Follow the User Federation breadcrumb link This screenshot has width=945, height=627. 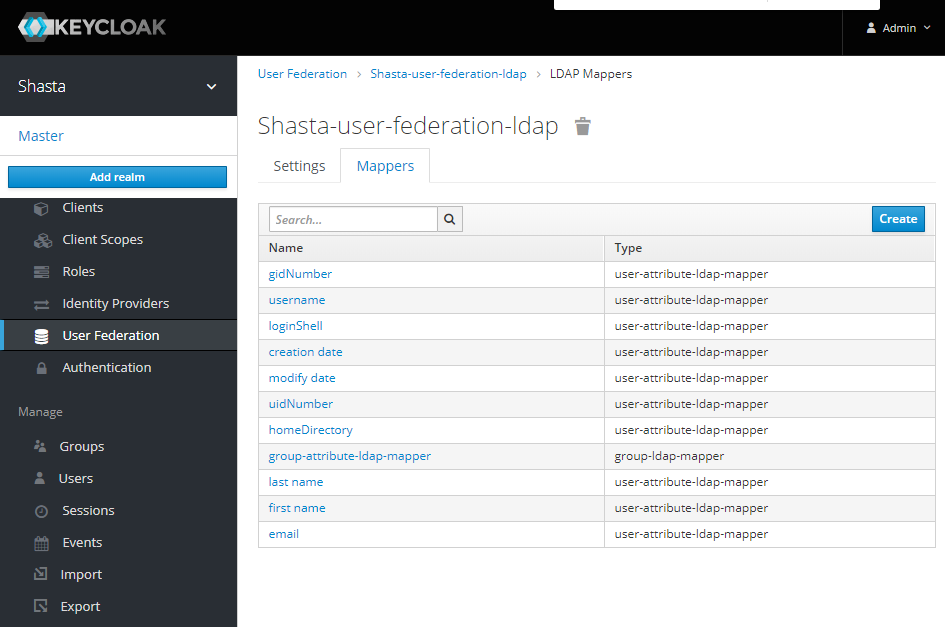pos(302,73)
